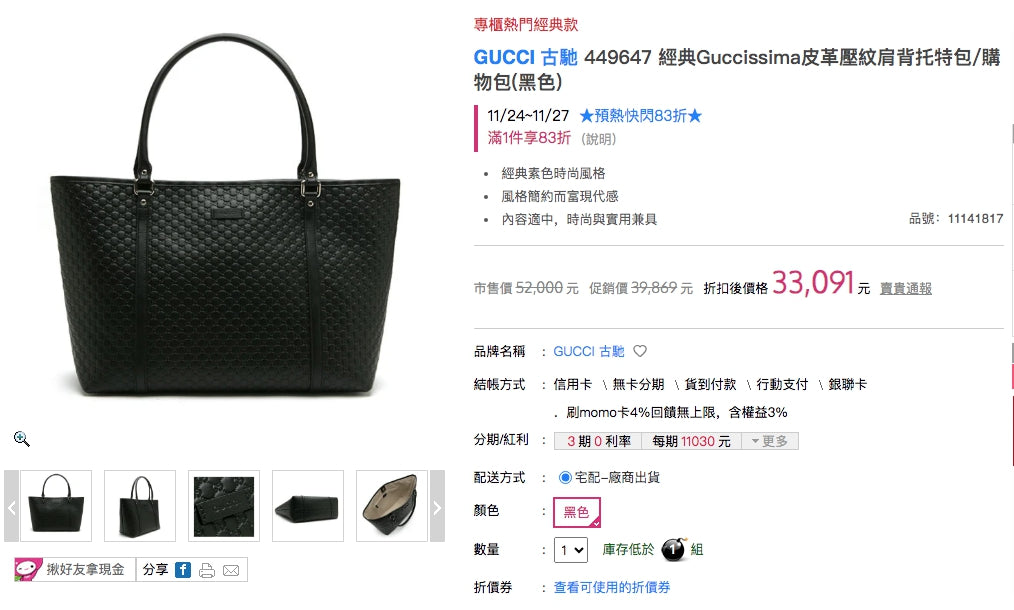
Task: Click 查看可使用的折價券 coupon link
Action: point(612,587)
